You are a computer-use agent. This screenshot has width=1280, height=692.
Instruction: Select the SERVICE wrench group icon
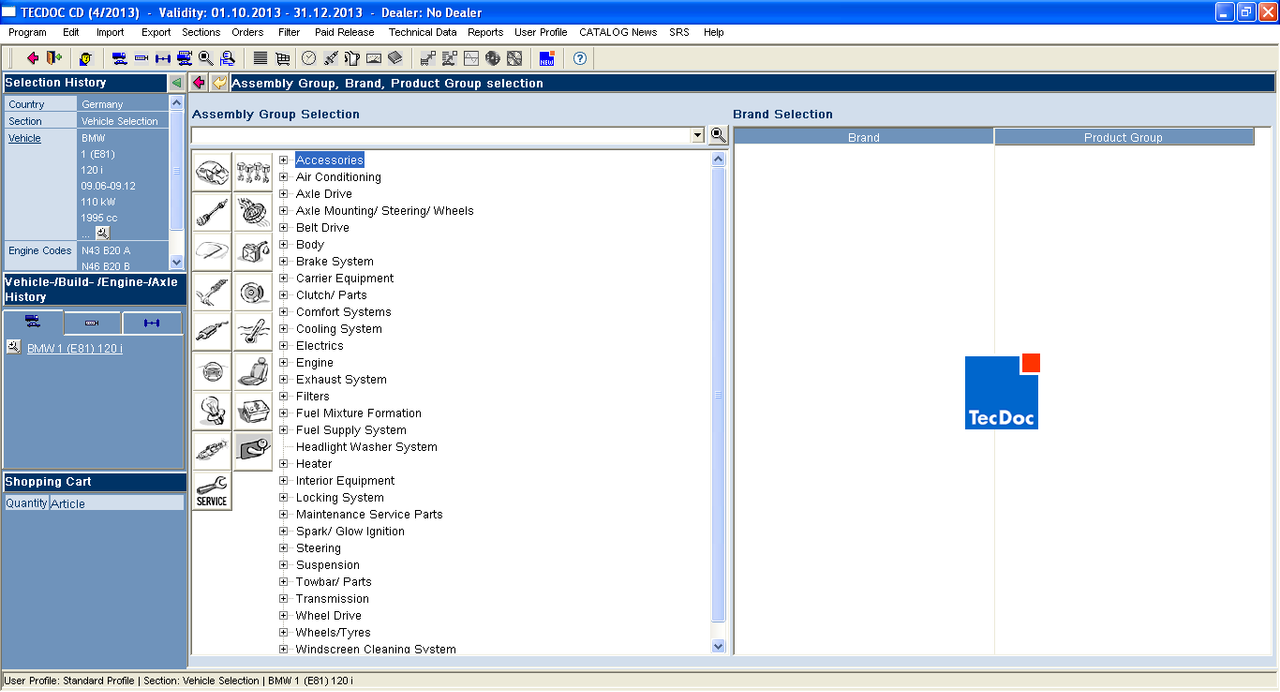pyautogui.click(x=212, y=491)
